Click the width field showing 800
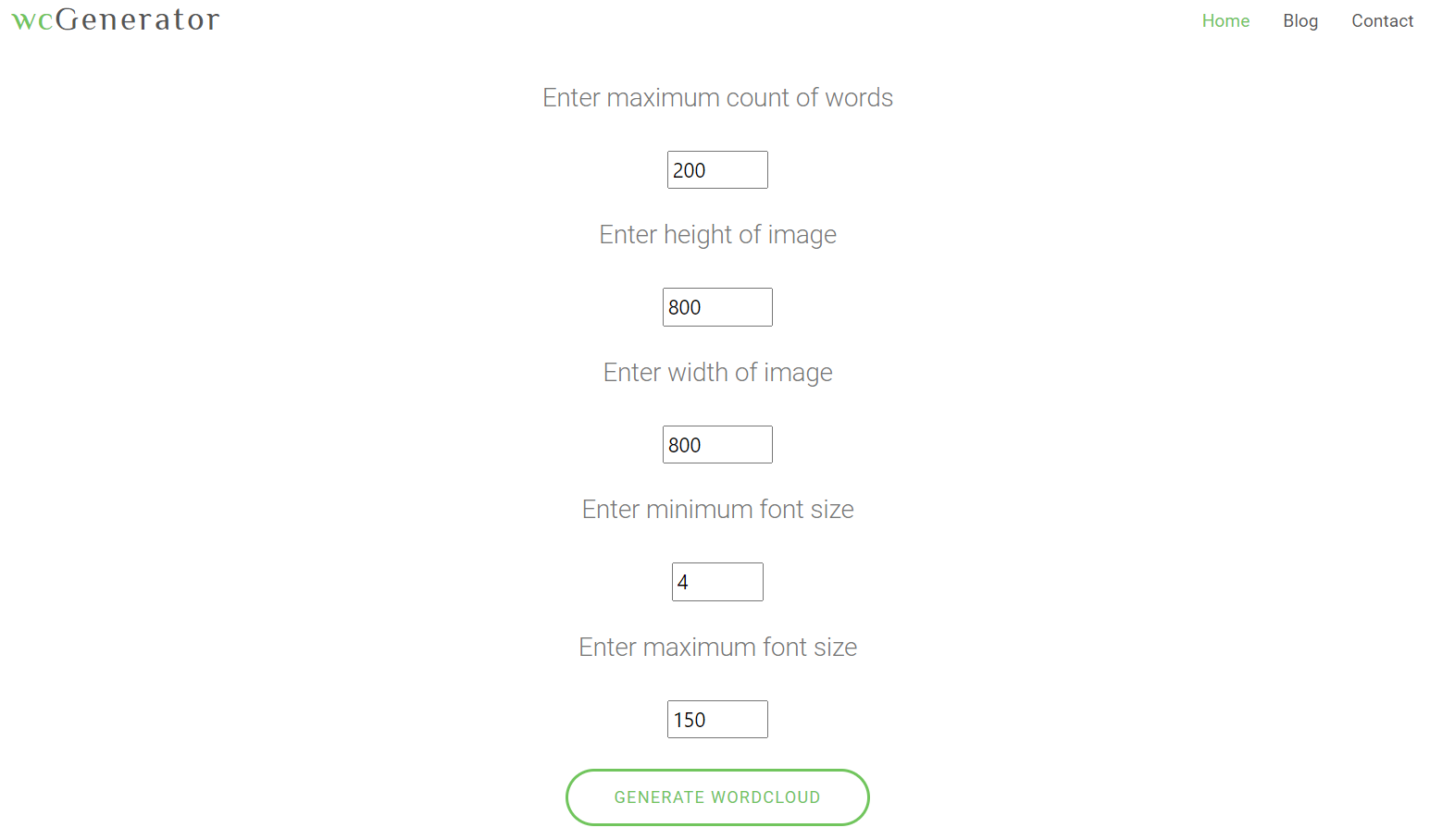 pyautogui.click(x=717, y=444)
